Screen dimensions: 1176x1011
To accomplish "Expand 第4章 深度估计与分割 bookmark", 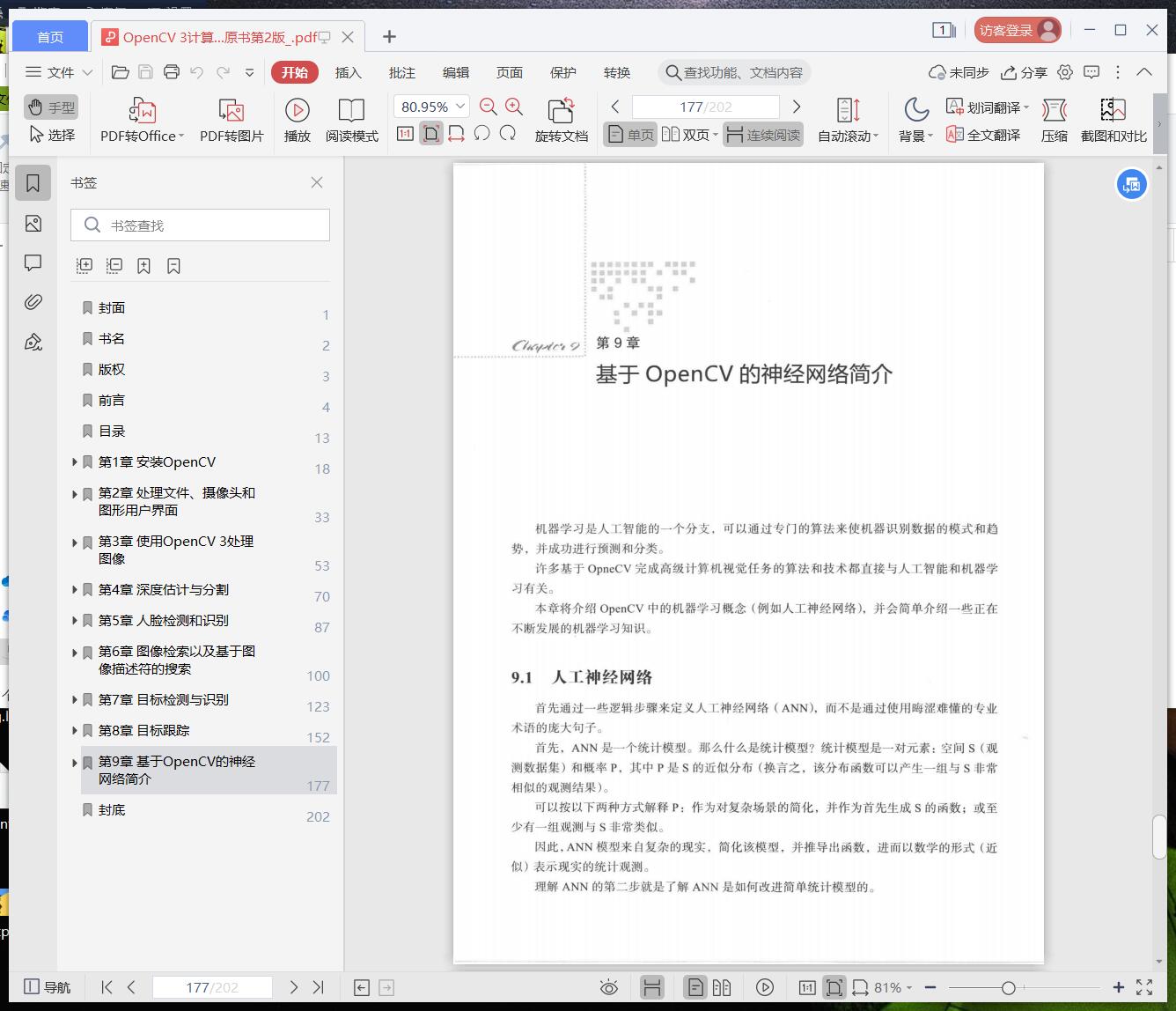I will 75,589.
